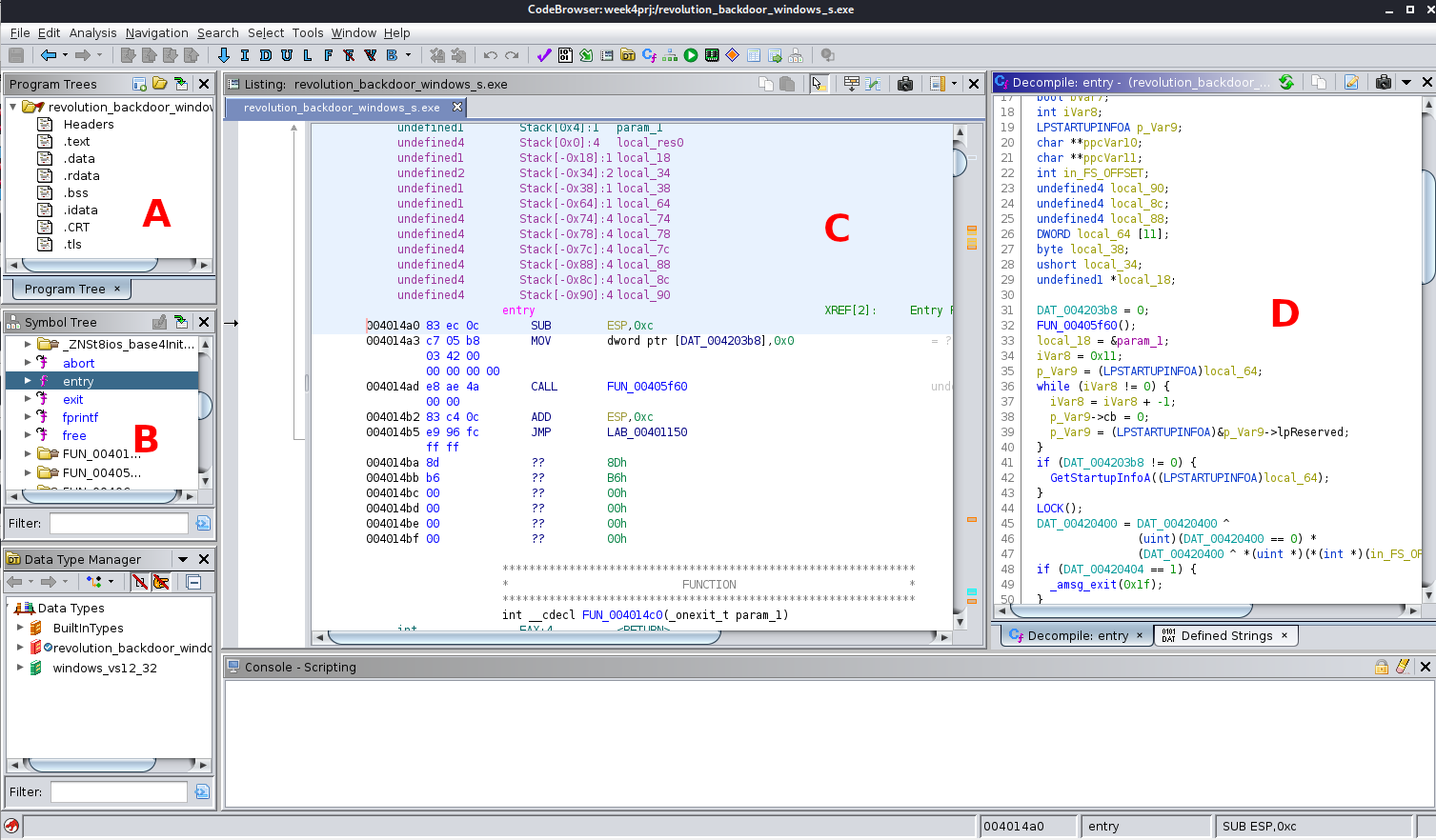Re-decompile using the green refresh icon
This screenshot has height=840, width=1436.
tap(1286, 83)
